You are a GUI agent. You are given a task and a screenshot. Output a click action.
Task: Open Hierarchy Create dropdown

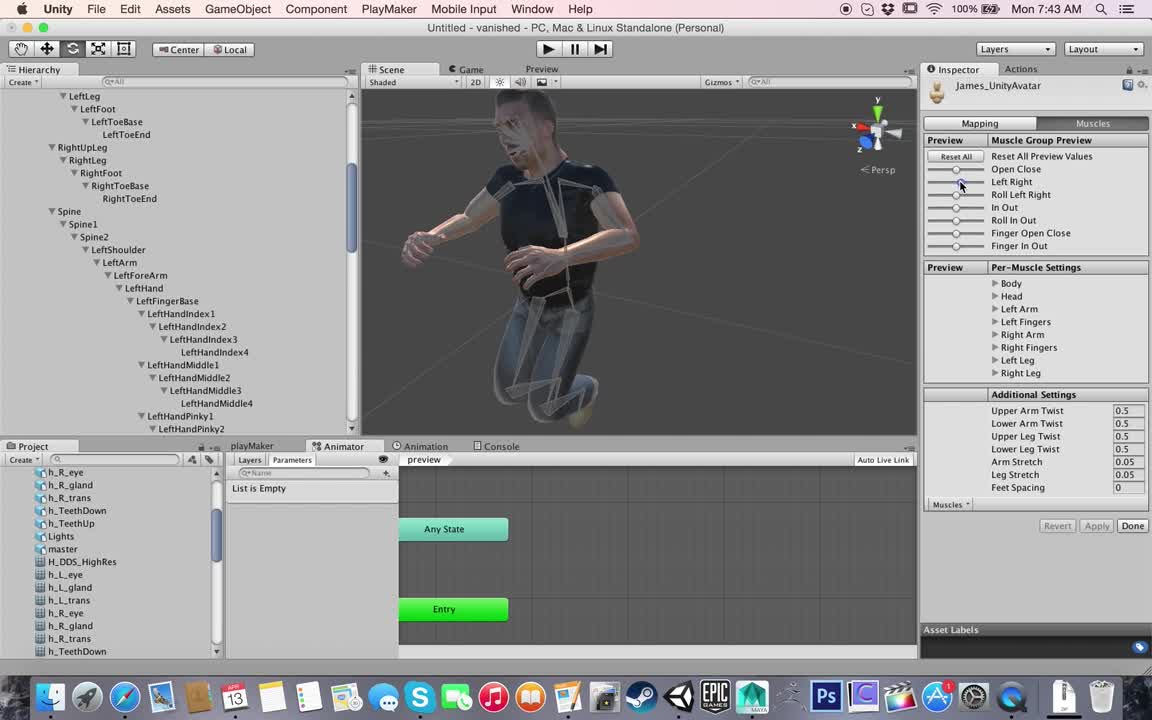24,82
